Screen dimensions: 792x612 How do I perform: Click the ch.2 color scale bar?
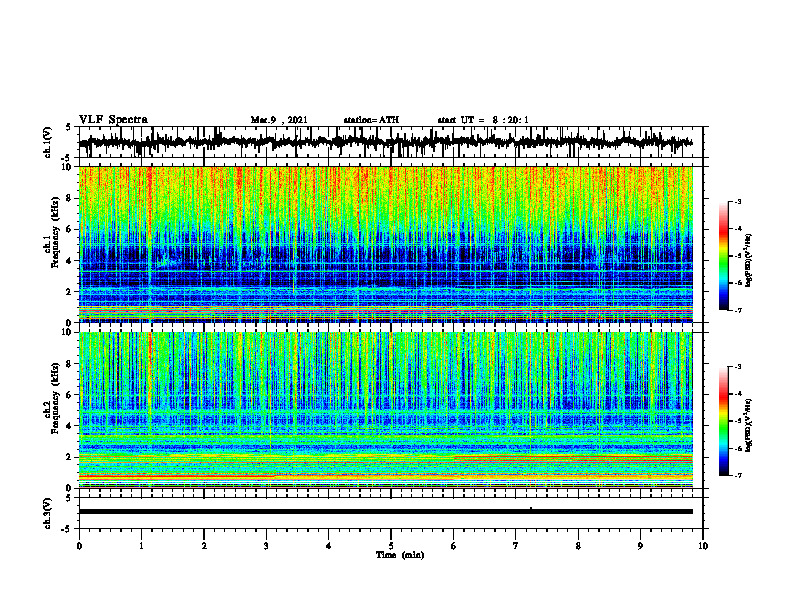724,421
